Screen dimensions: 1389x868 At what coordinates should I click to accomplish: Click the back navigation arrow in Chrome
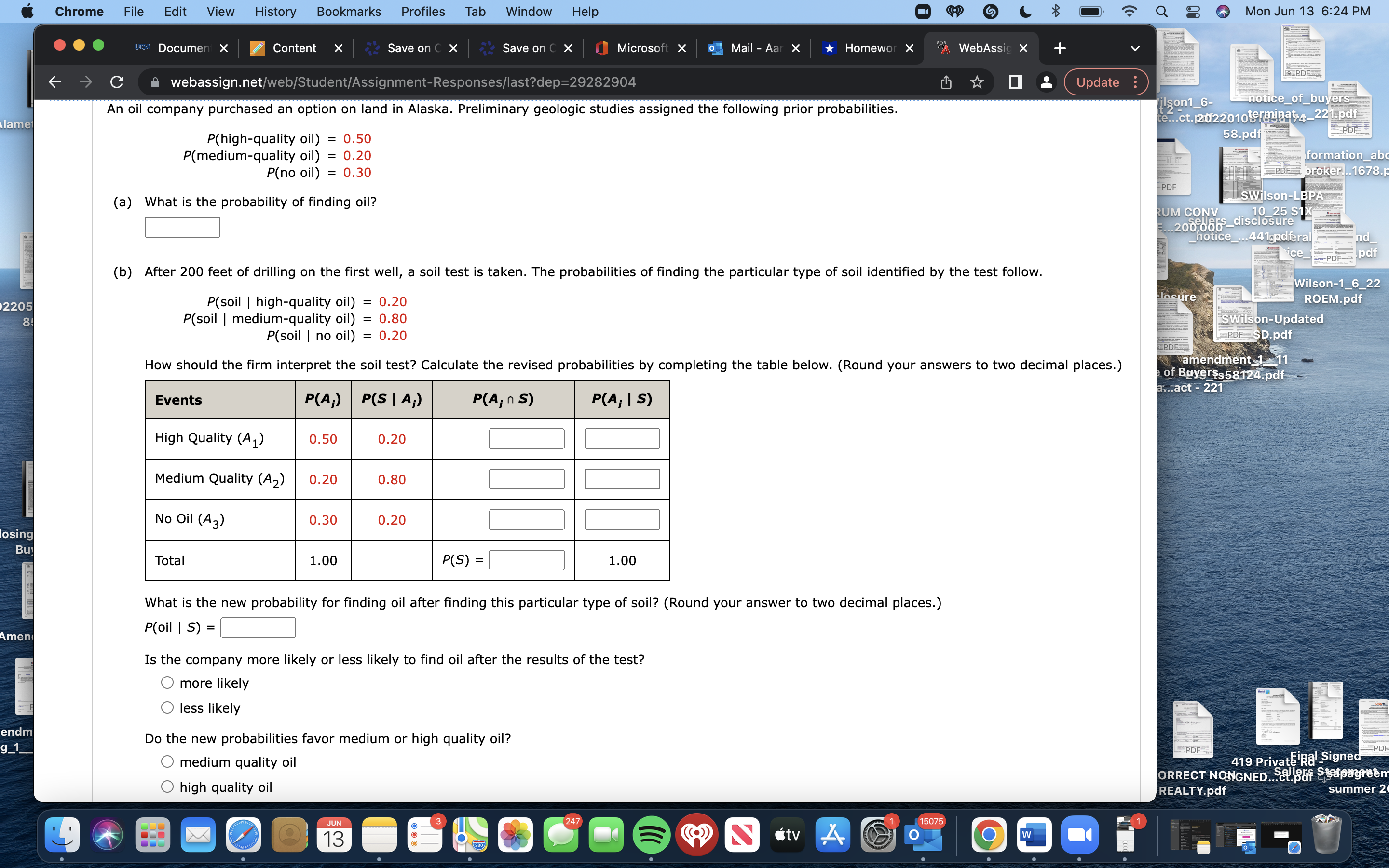pyautogui.click(x=54, y=81)
